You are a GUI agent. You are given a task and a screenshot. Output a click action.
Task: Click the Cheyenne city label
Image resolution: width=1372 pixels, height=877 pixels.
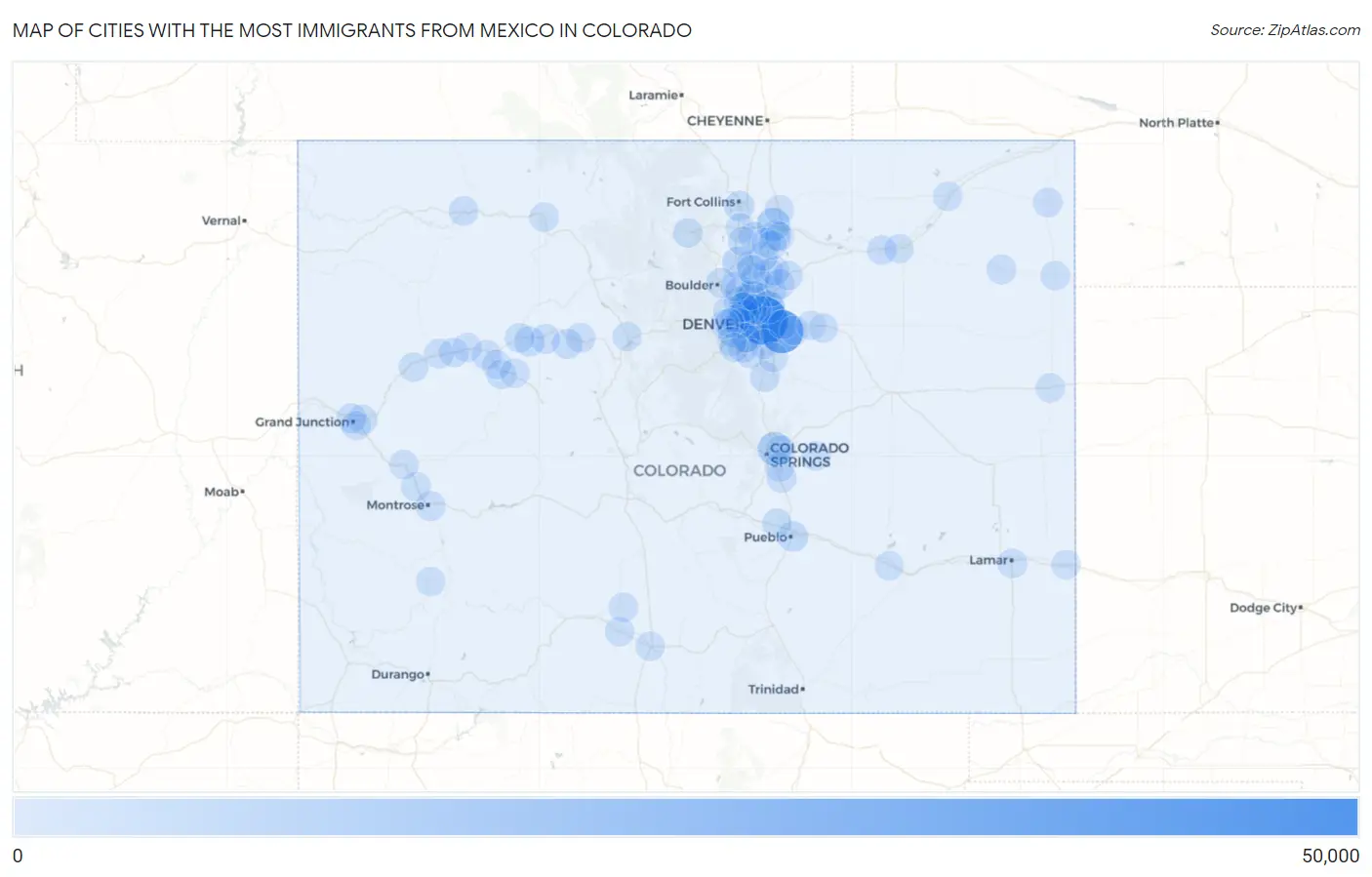[727, 121]
